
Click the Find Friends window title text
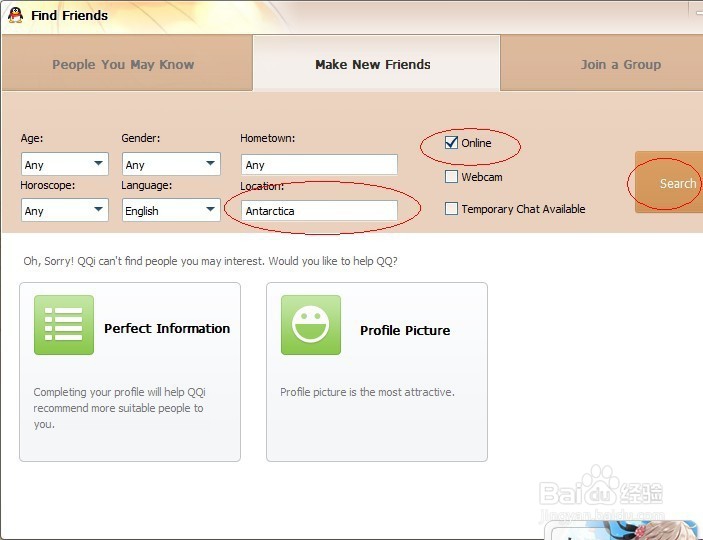pos(69,16)
